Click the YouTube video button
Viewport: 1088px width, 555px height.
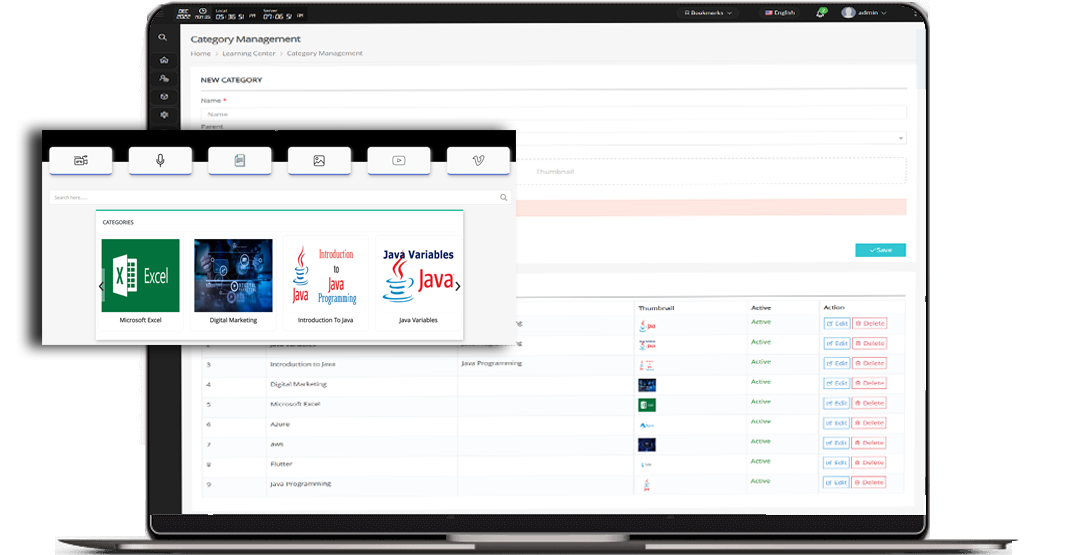[399, 160]
